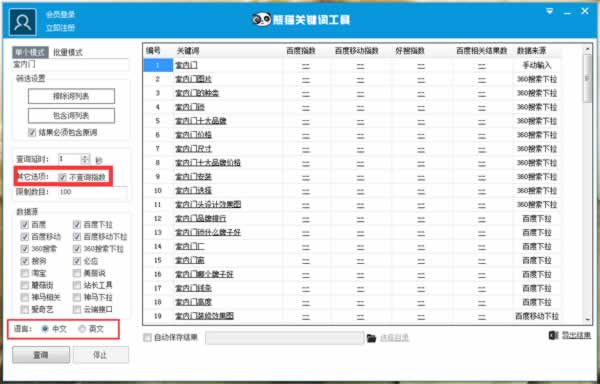
Task: Enable 神马下拉 checkbox
Action: click(77, 297)
